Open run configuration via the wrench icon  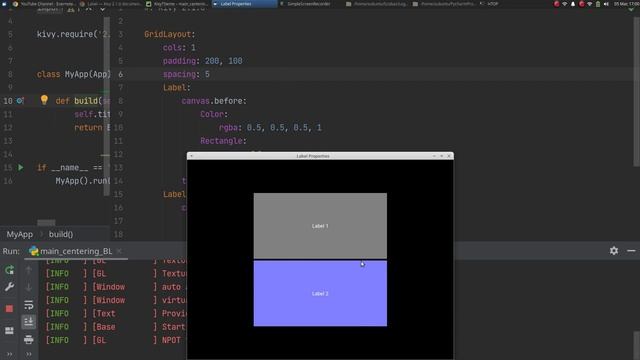click(9, 287)
